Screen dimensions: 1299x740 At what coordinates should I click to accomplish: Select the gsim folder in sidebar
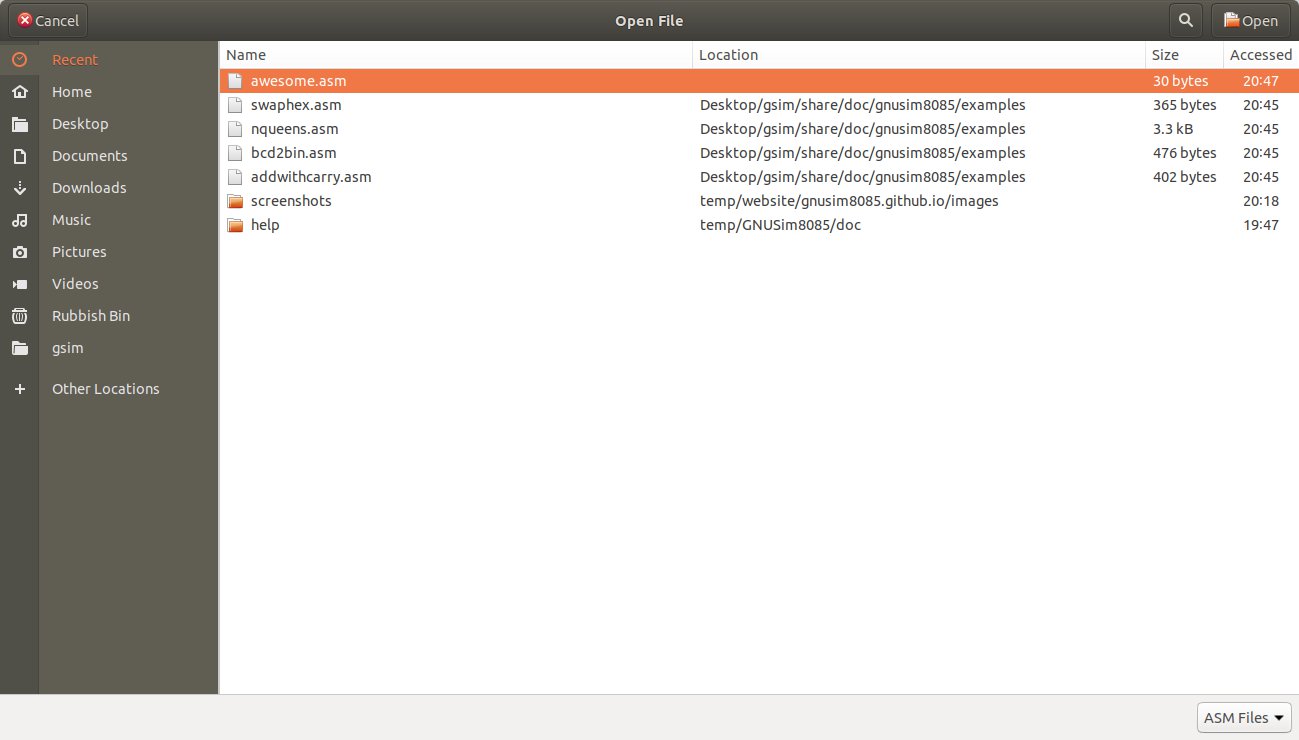[x=67, y=347]
